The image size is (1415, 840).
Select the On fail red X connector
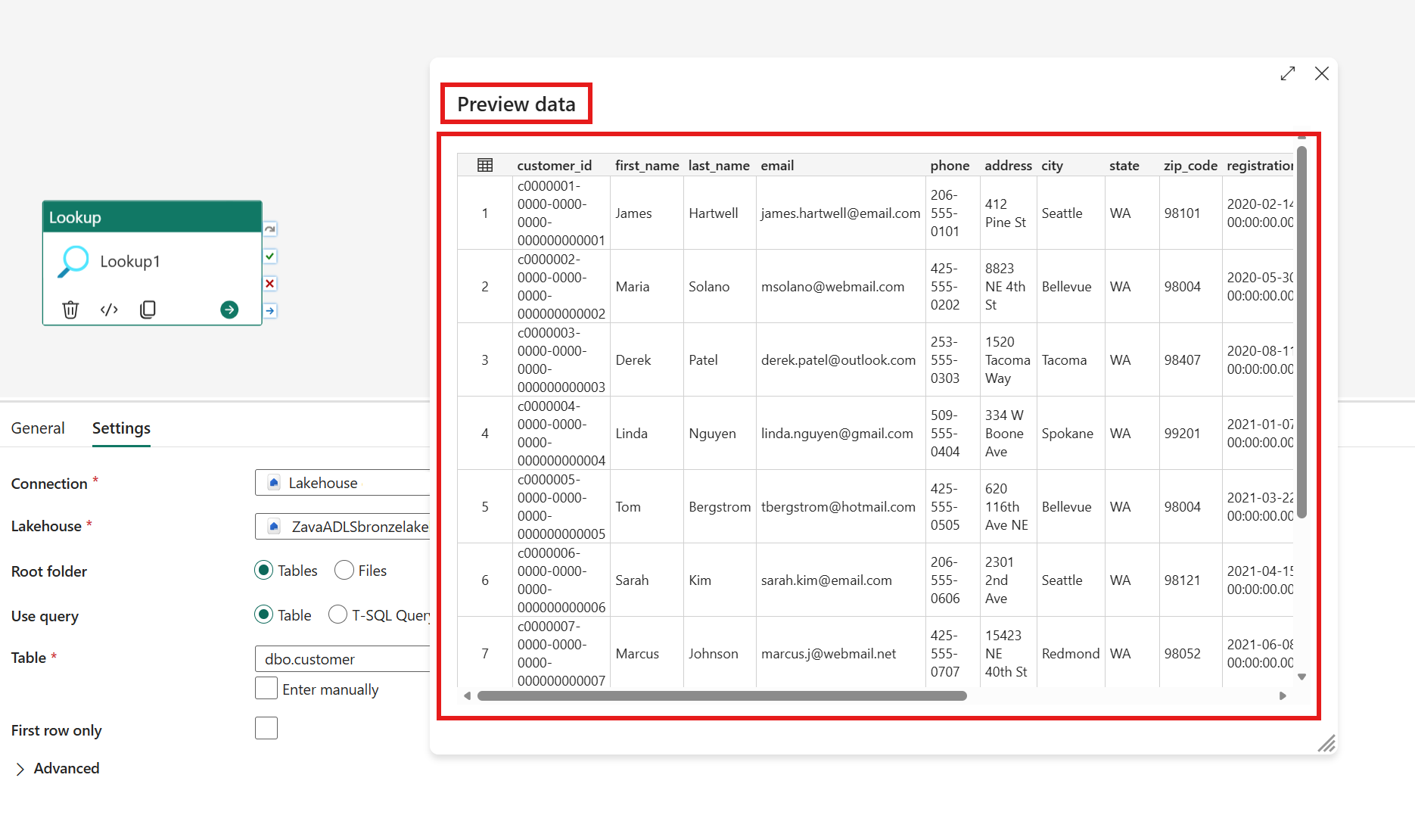click(x=269, y=283)
